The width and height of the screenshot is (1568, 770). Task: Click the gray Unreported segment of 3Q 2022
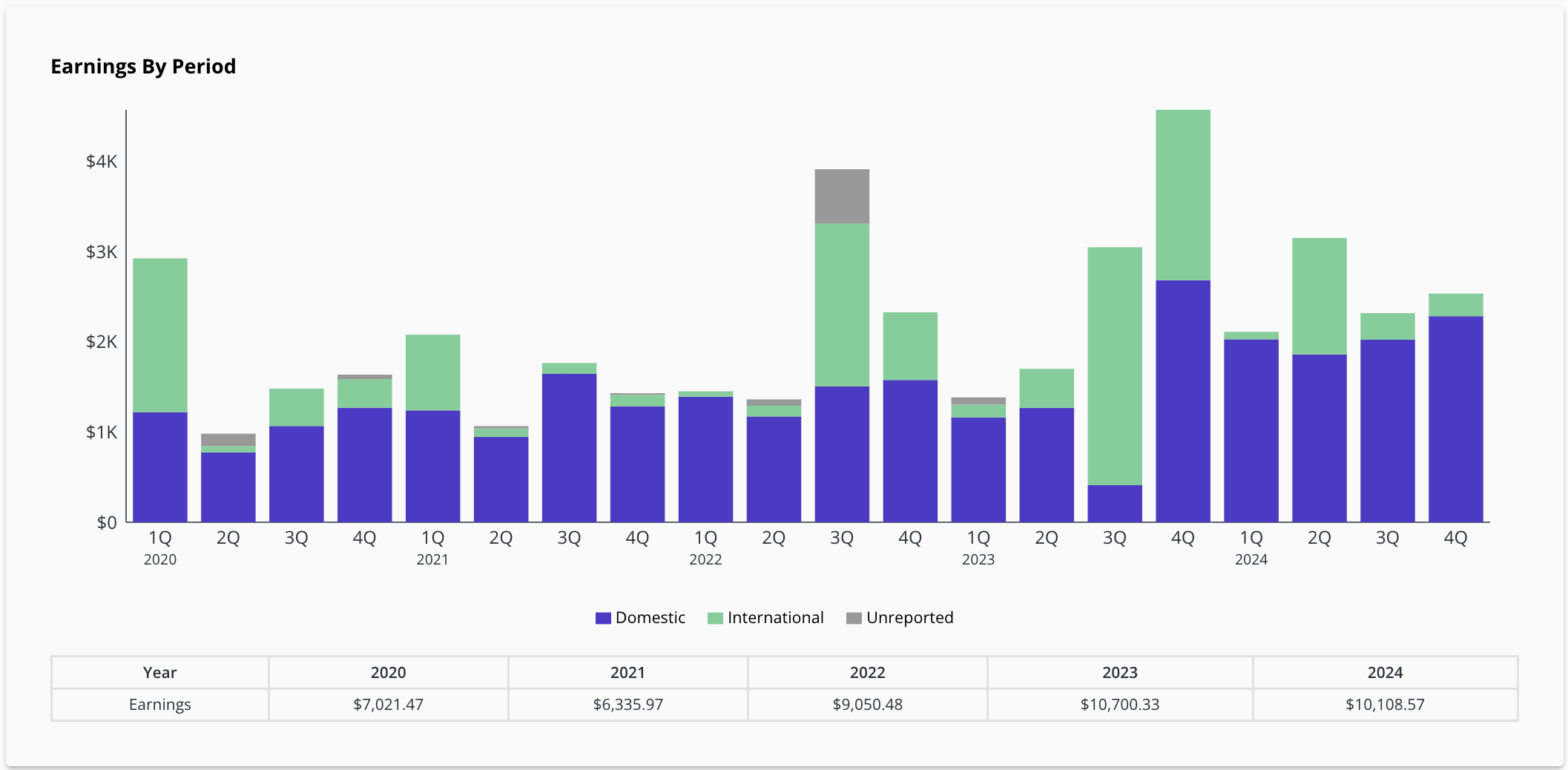(x=842, y=196)
